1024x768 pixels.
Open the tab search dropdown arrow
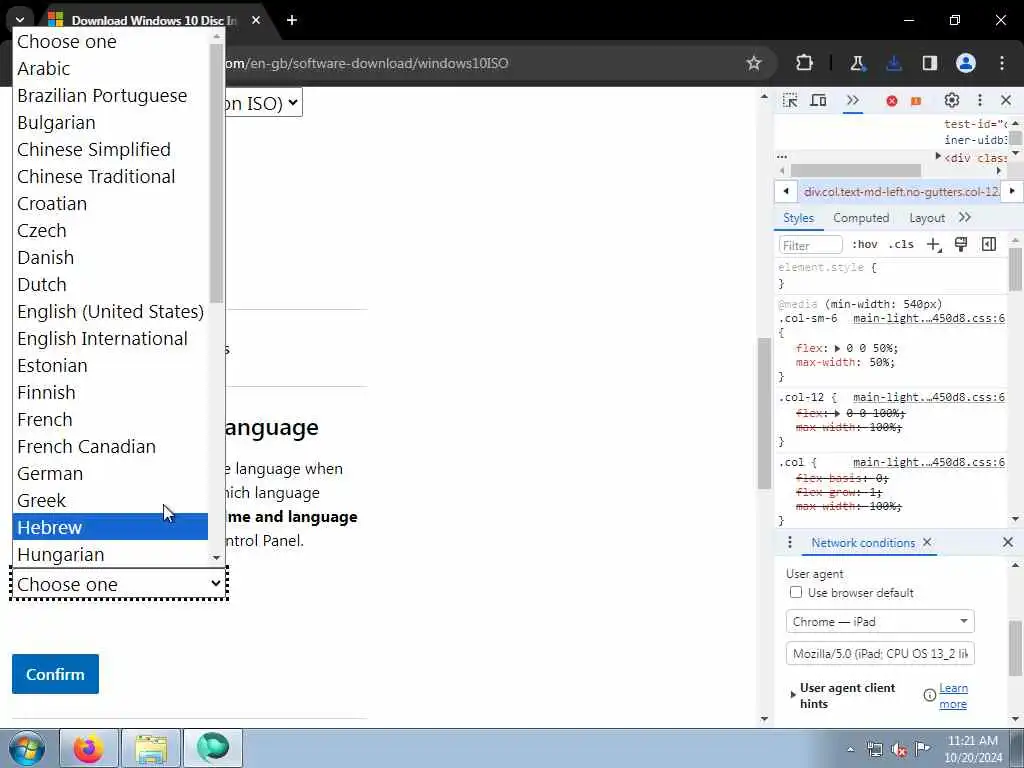coord(20,20)
